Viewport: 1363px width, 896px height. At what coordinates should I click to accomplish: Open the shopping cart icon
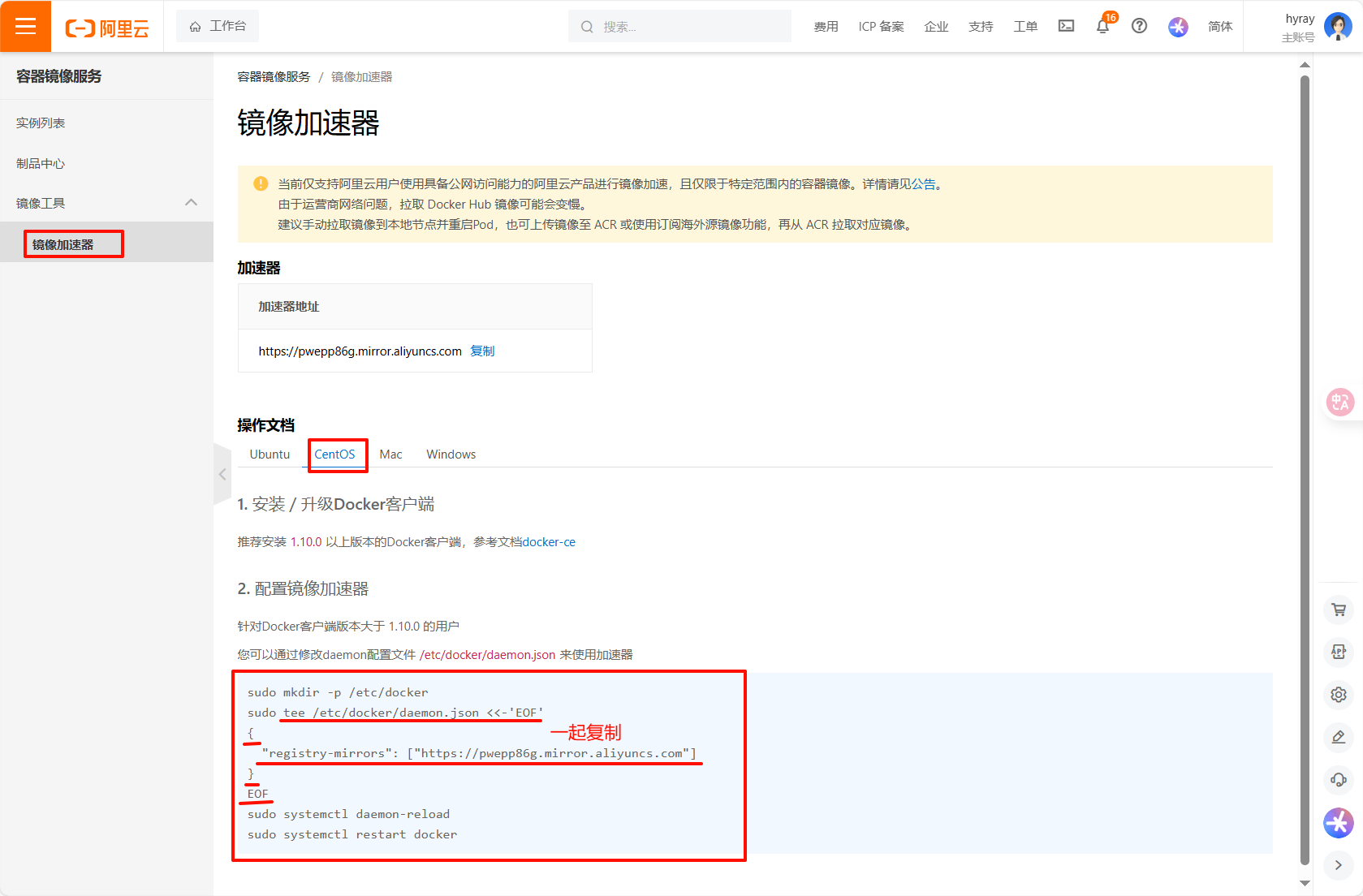pos(1339,610)
